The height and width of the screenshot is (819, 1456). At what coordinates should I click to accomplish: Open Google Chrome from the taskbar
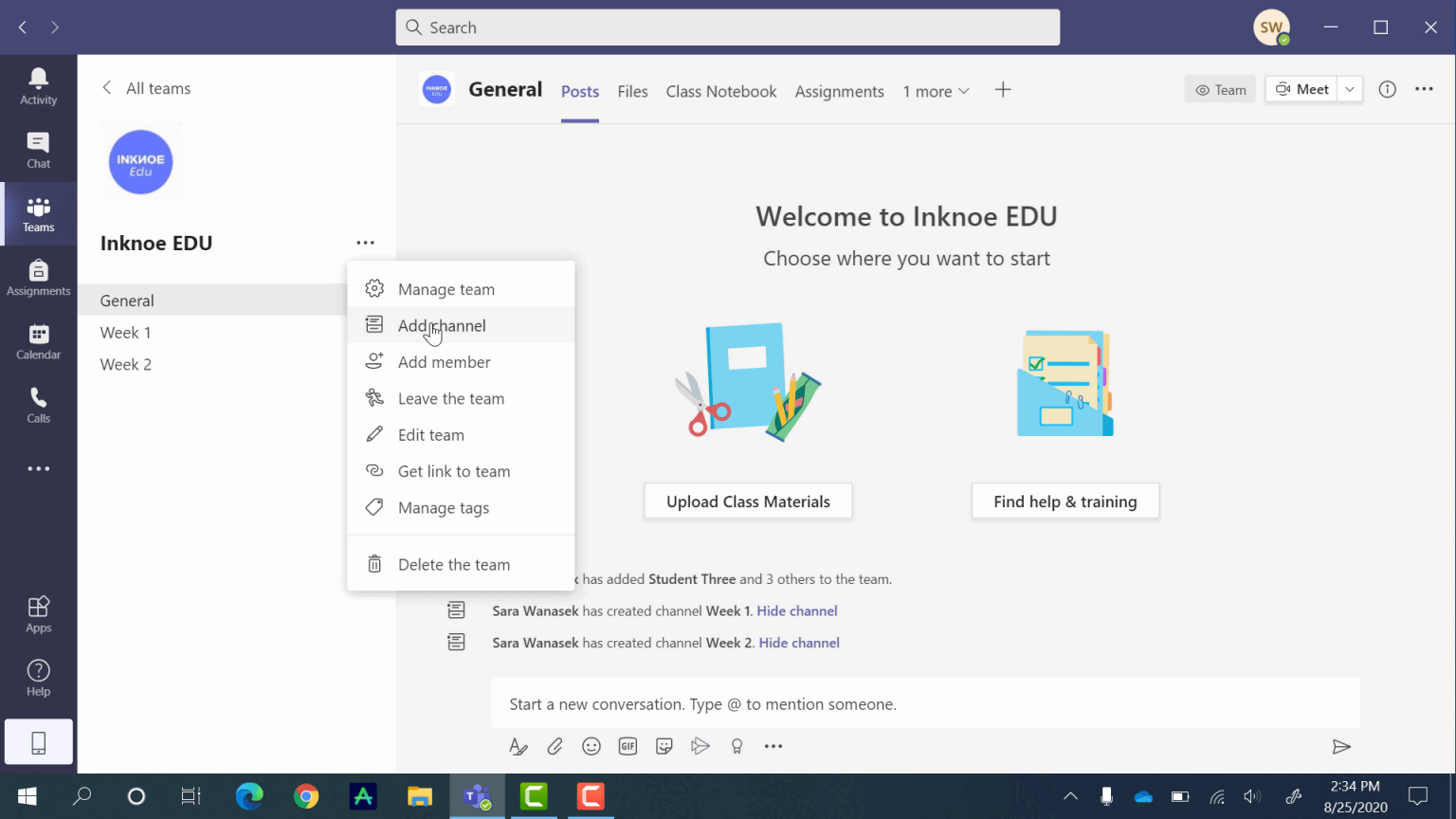pos(306,796)
